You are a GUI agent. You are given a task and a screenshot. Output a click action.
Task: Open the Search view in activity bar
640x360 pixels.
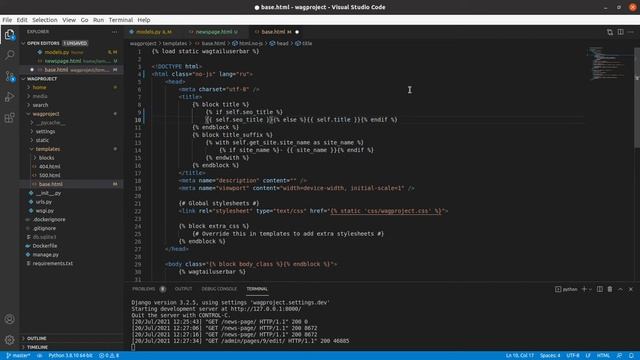click(x=9, y=55)
